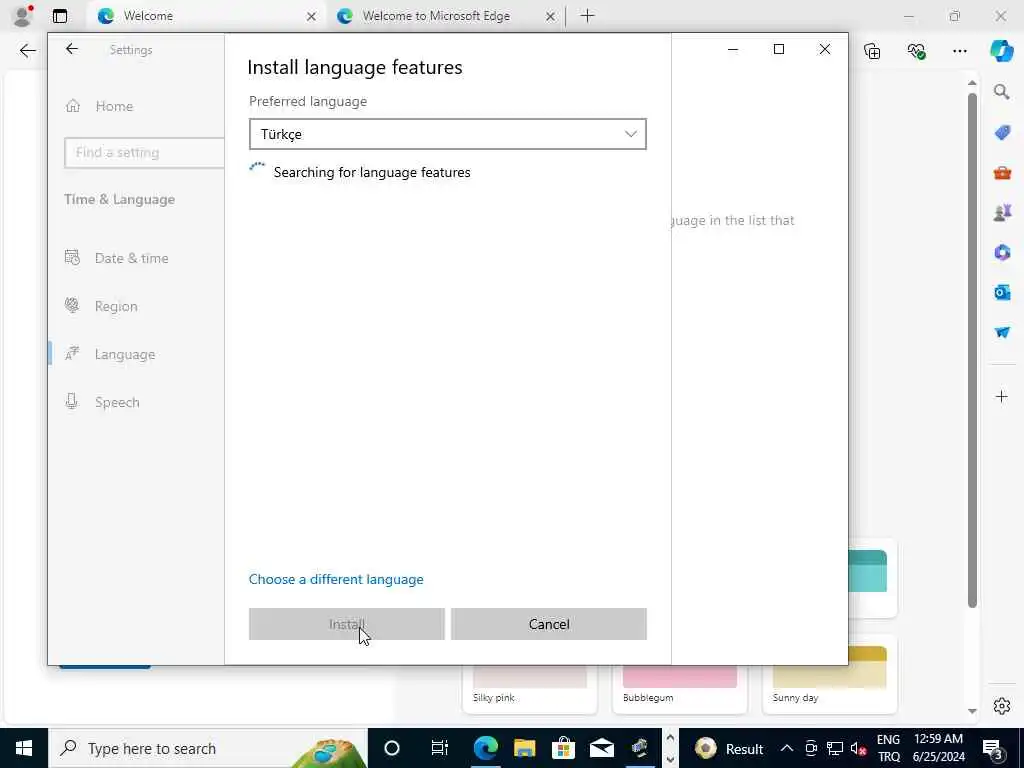This screenshot has height=768, width=1024.
Task: Open clock showing 12:59 AM
Action: 938,748
